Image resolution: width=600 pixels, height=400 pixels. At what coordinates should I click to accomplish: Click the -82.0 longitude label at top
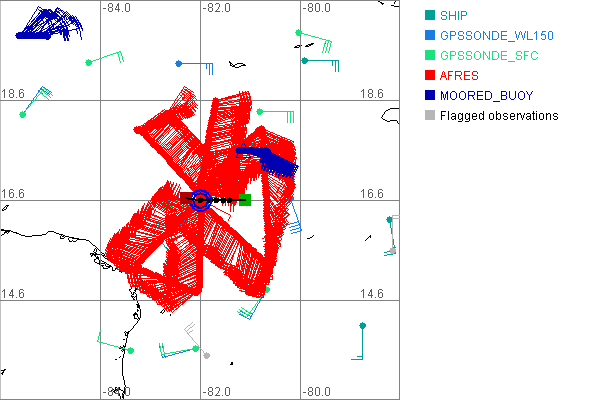[x=217, y=9]
